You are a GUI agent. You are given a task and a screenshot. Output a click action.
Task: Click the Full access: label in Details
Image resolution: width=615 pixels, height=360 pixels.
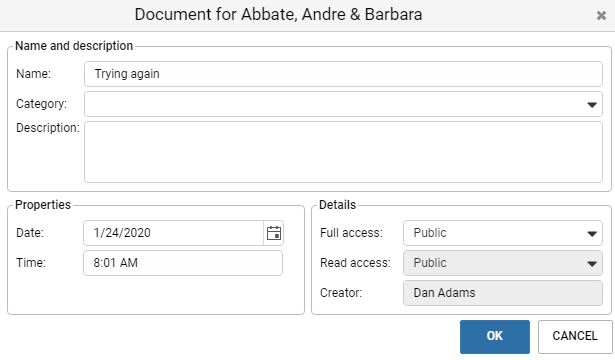click(x=351, y=233)
